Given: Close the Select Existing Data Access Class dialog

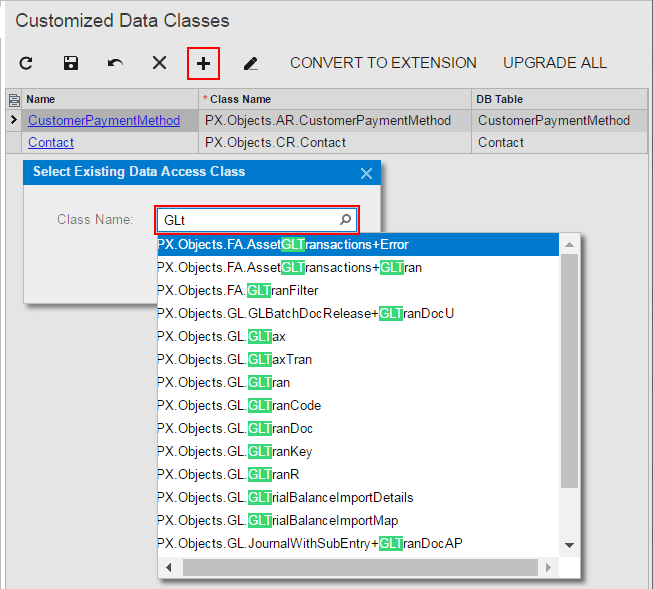Looking at the screenshot, I should (366, 173).
